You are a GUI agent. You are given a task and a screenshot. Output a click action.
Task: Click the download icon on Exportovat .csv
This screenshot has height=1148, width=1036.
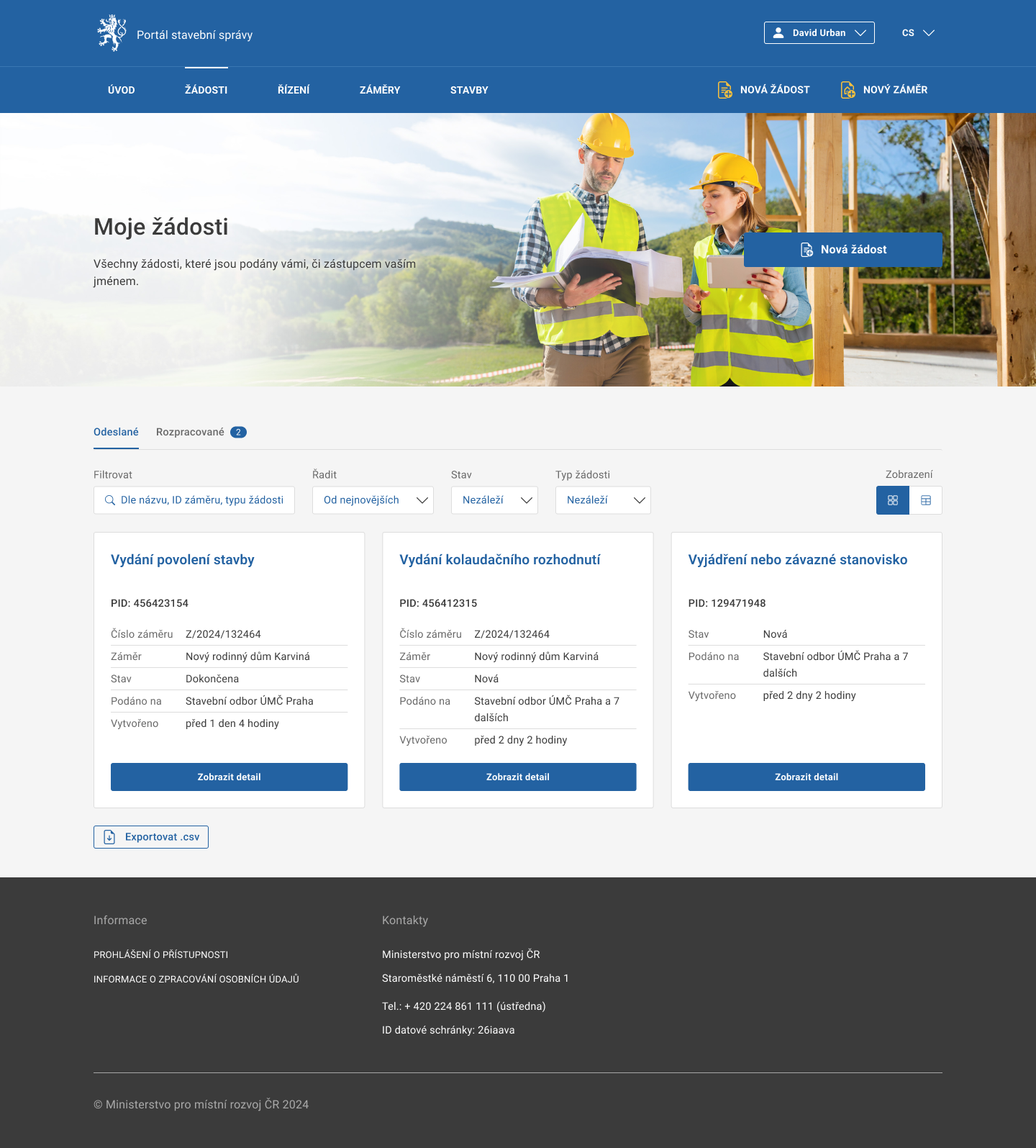pos(109,837)
